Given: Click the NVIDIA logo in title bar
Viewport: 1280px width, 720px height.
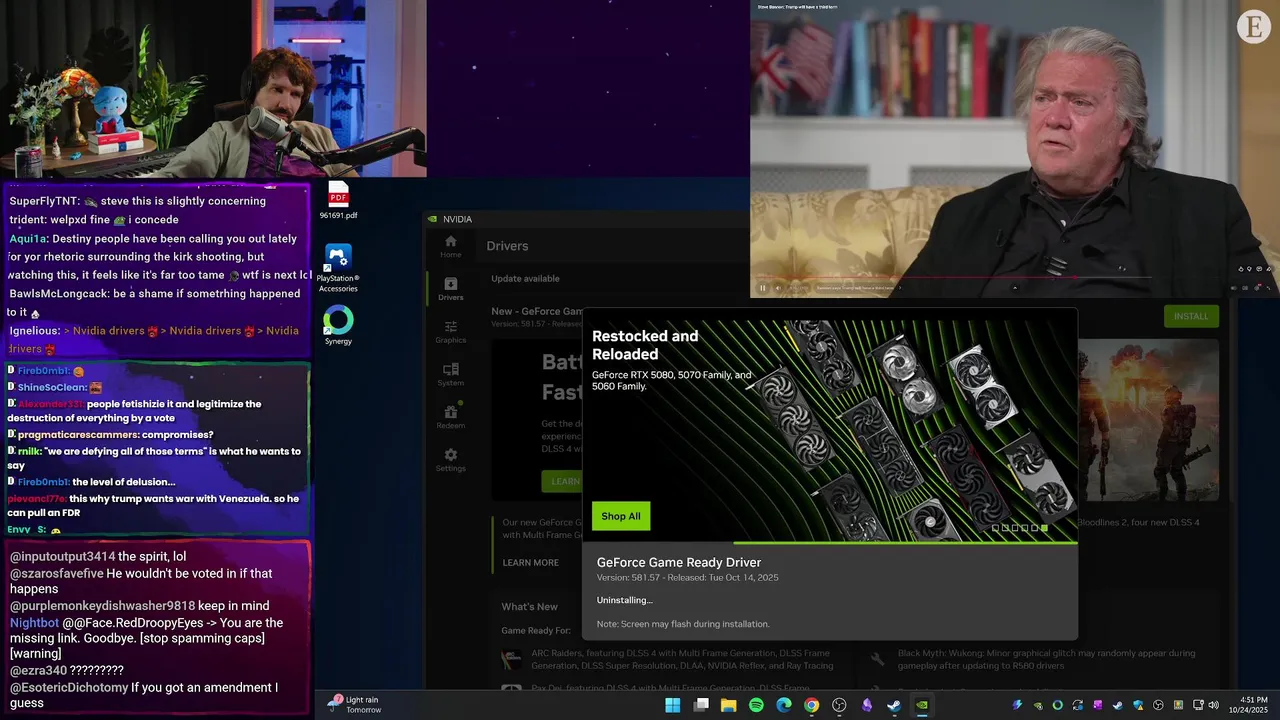Looking at the screenshot, I should point(432,219).
